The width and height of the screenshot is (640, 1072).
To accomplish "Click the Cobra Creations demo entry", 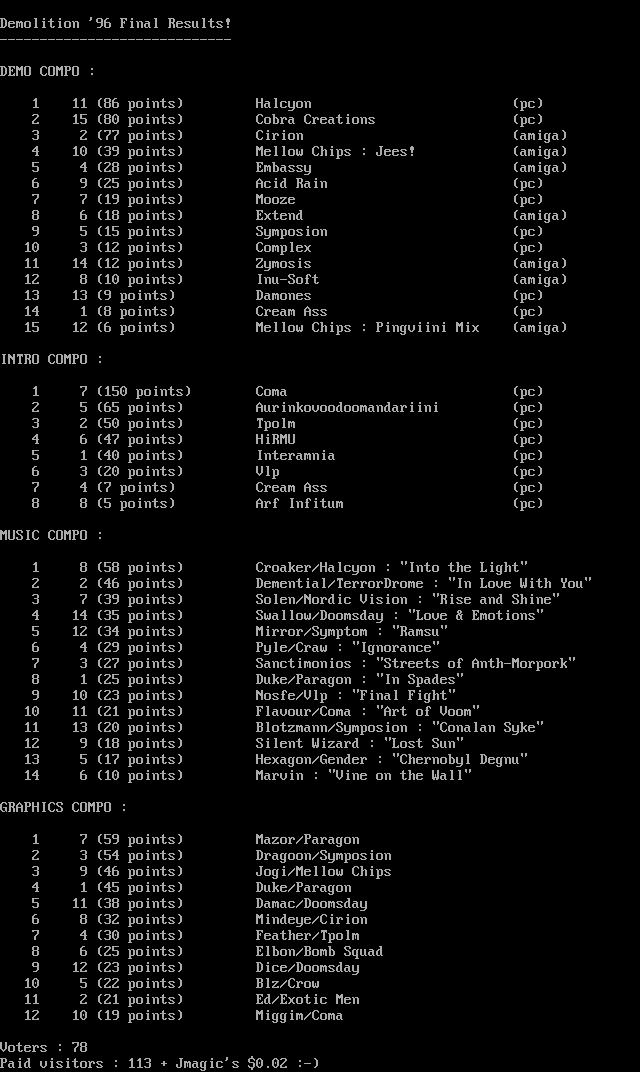I will tap(315, 119).
